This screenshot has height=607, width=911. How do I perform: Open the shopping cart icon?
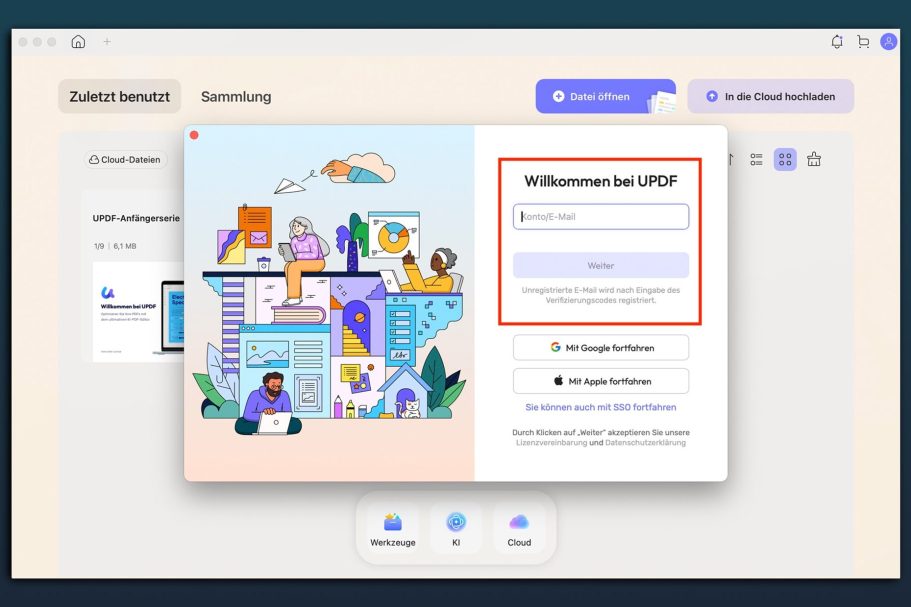click(863, 42)
